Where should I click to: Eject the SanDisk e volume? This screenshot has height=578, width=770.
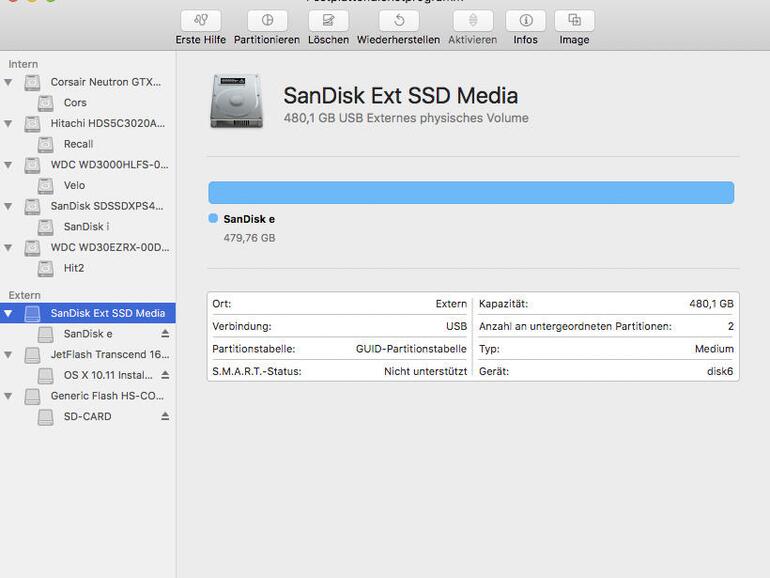click(165, 334)
